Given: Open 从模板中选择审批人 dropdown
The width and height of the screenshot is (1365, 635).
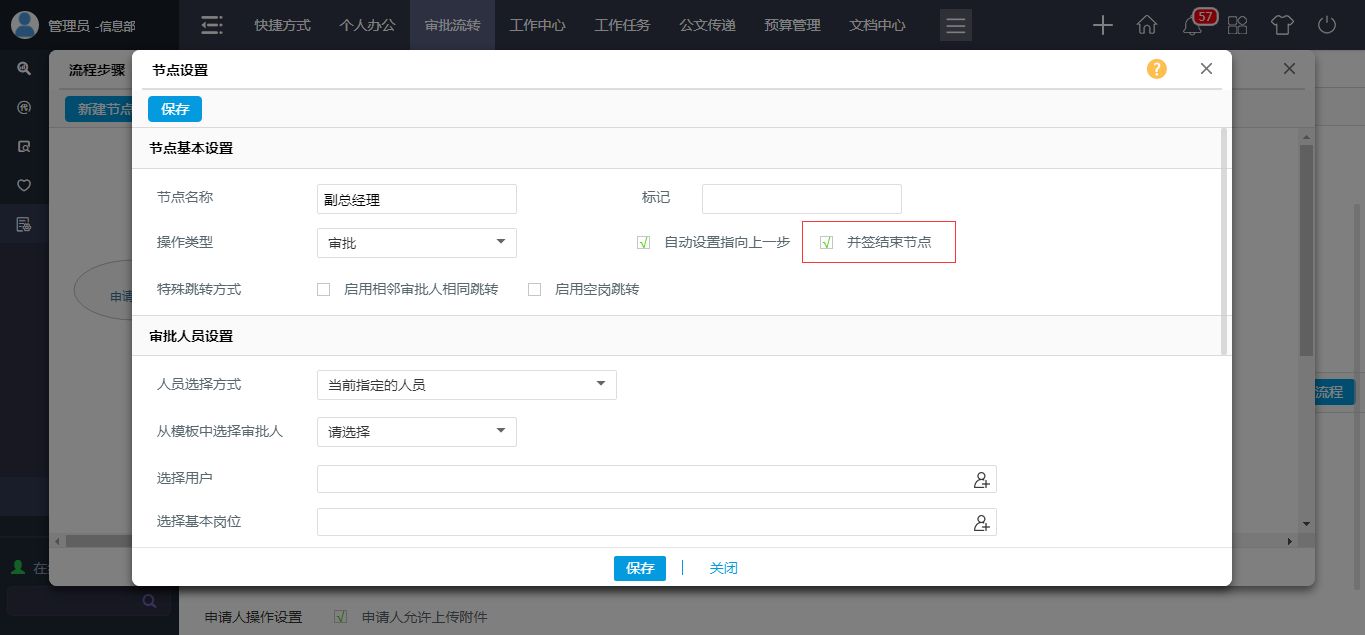Looking at the screenshot, I should [416, 432].
